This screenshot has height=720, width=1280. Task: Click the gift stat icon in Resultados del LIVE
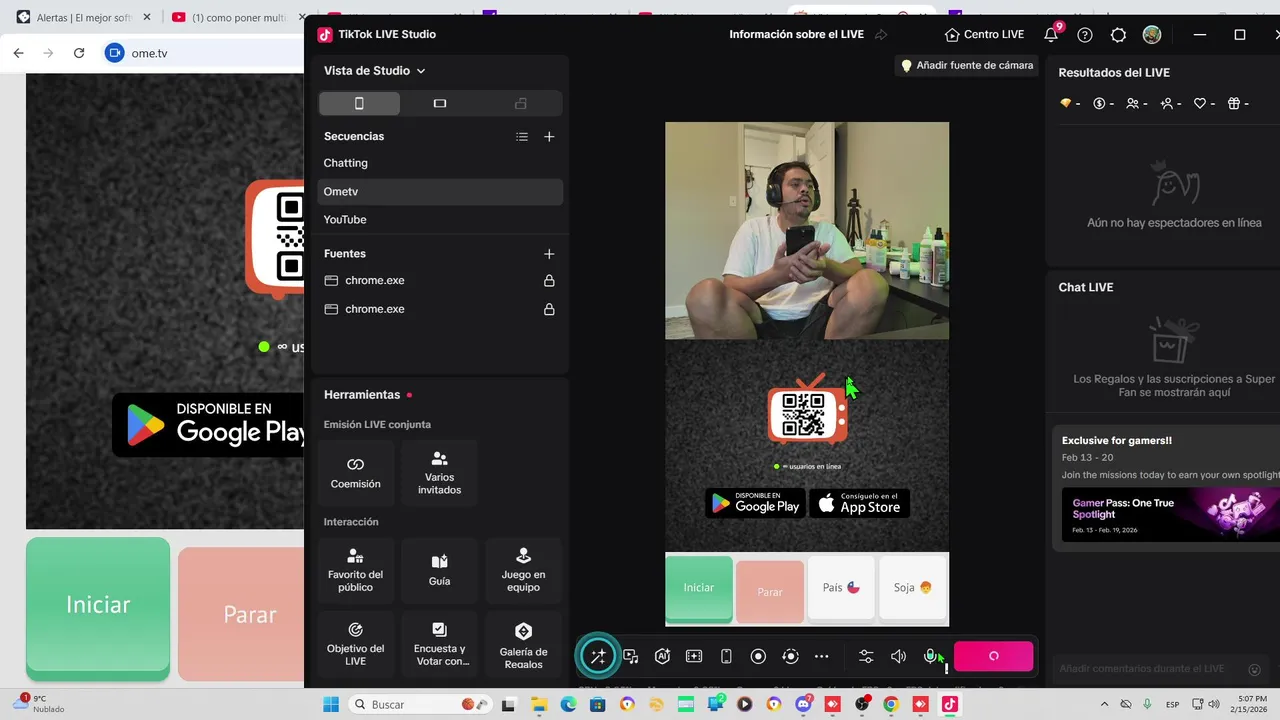coord(1234,103)
